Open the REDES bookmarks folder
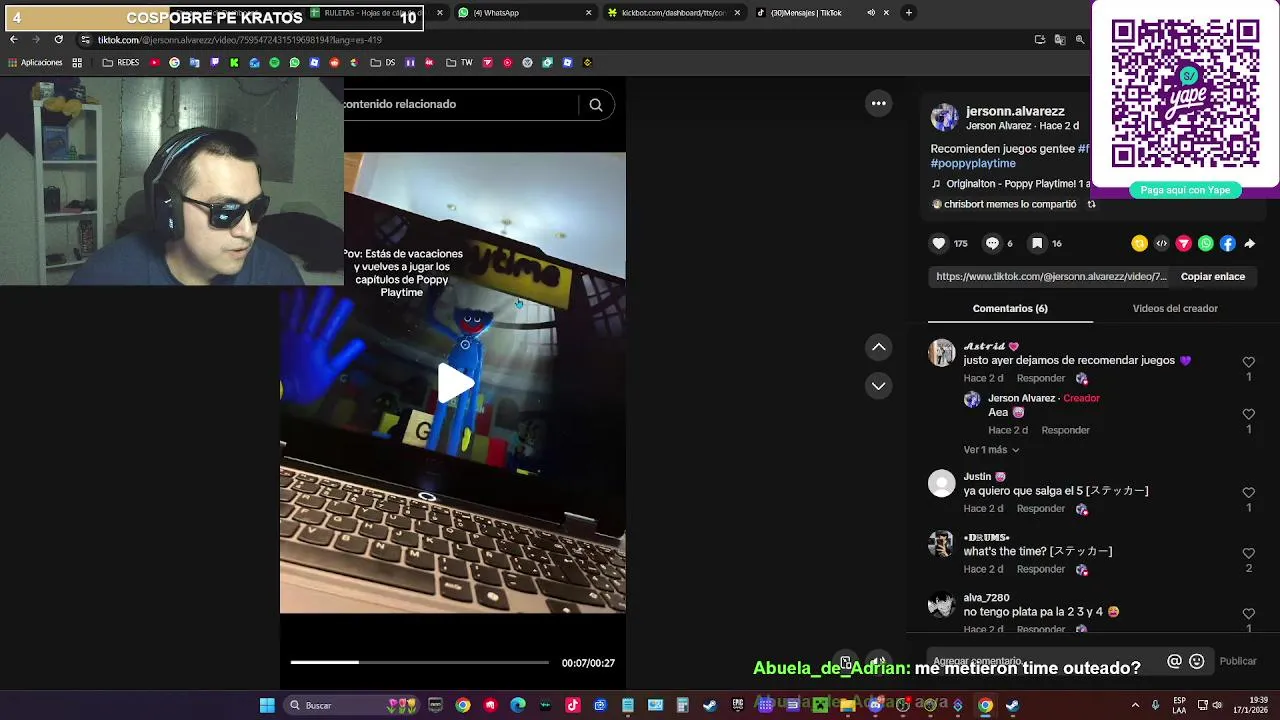The image size is (1280, 720). point(121,63)
